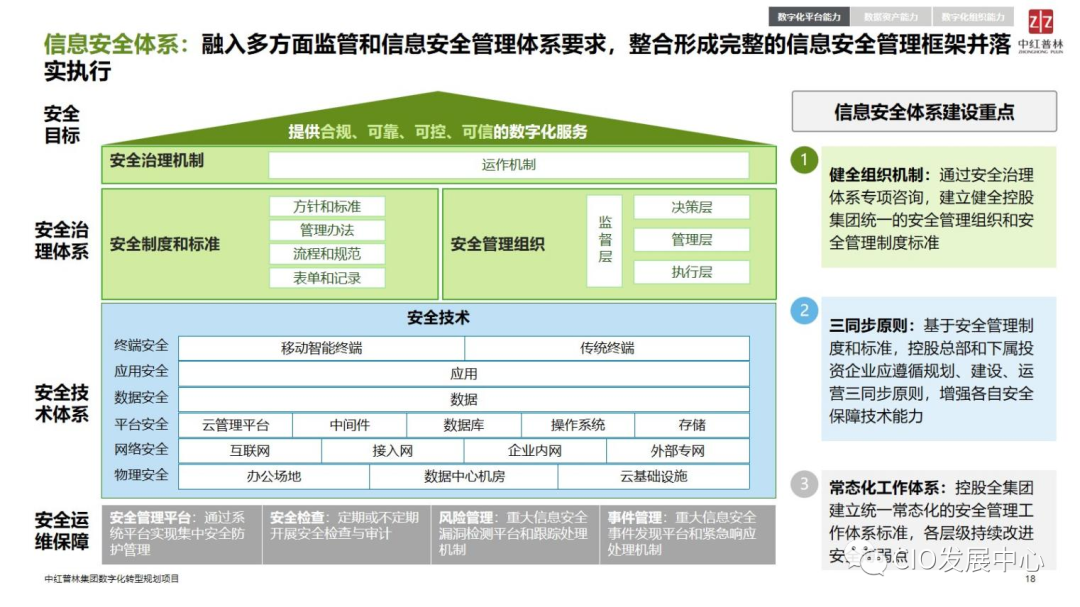Screen dimensions: 1080x607
Task: Click the 管理层 box
Action: pos(692,240)
